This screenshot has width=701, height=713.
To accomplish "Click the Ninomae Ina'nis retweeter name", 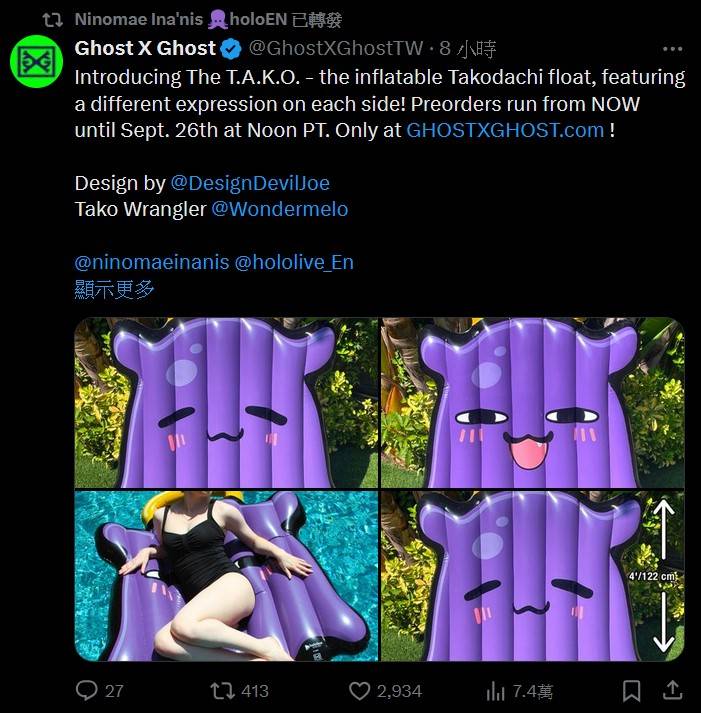I will (x=139, y=19).
